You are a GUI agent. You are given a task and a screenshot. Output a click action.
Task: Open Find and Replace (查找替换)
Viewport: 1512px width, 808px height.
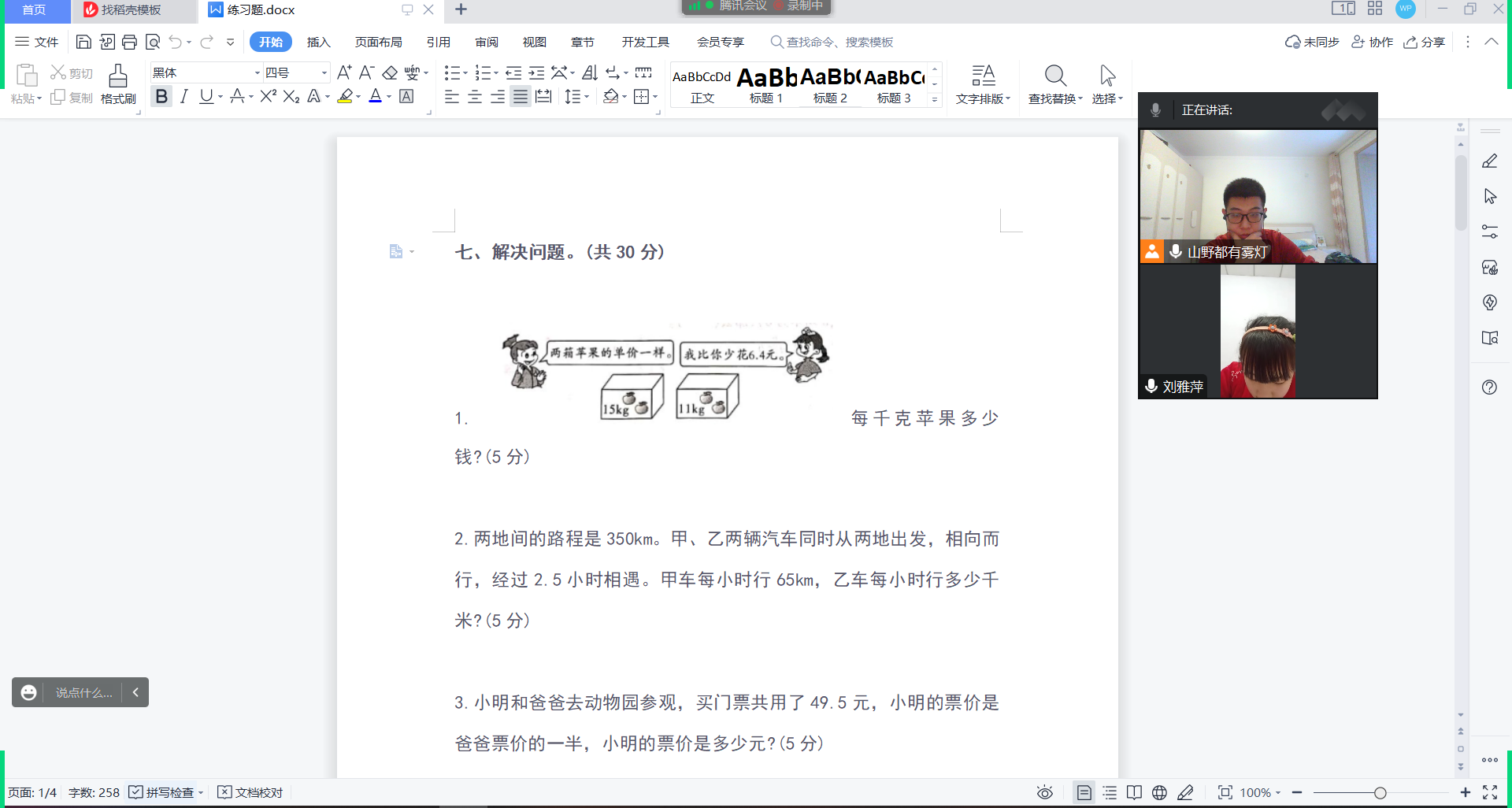click(x=1055, y=84)
